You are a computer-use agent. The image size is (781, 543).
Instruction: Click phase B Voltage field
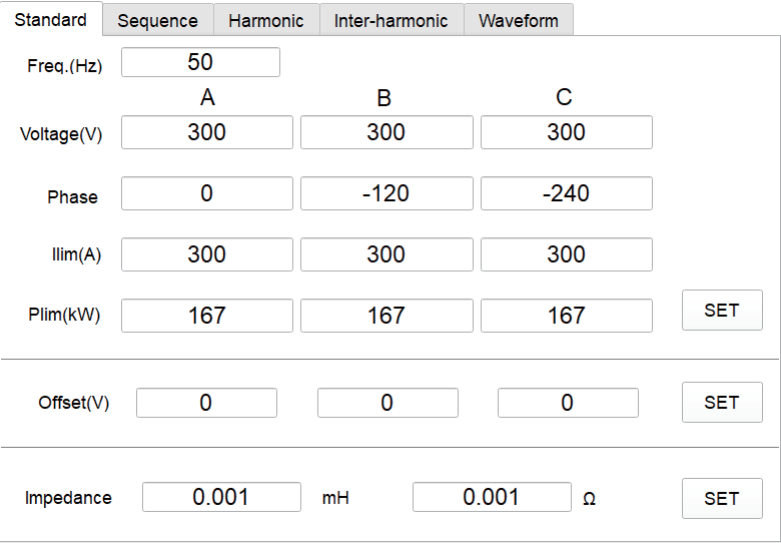click(386, 132)
